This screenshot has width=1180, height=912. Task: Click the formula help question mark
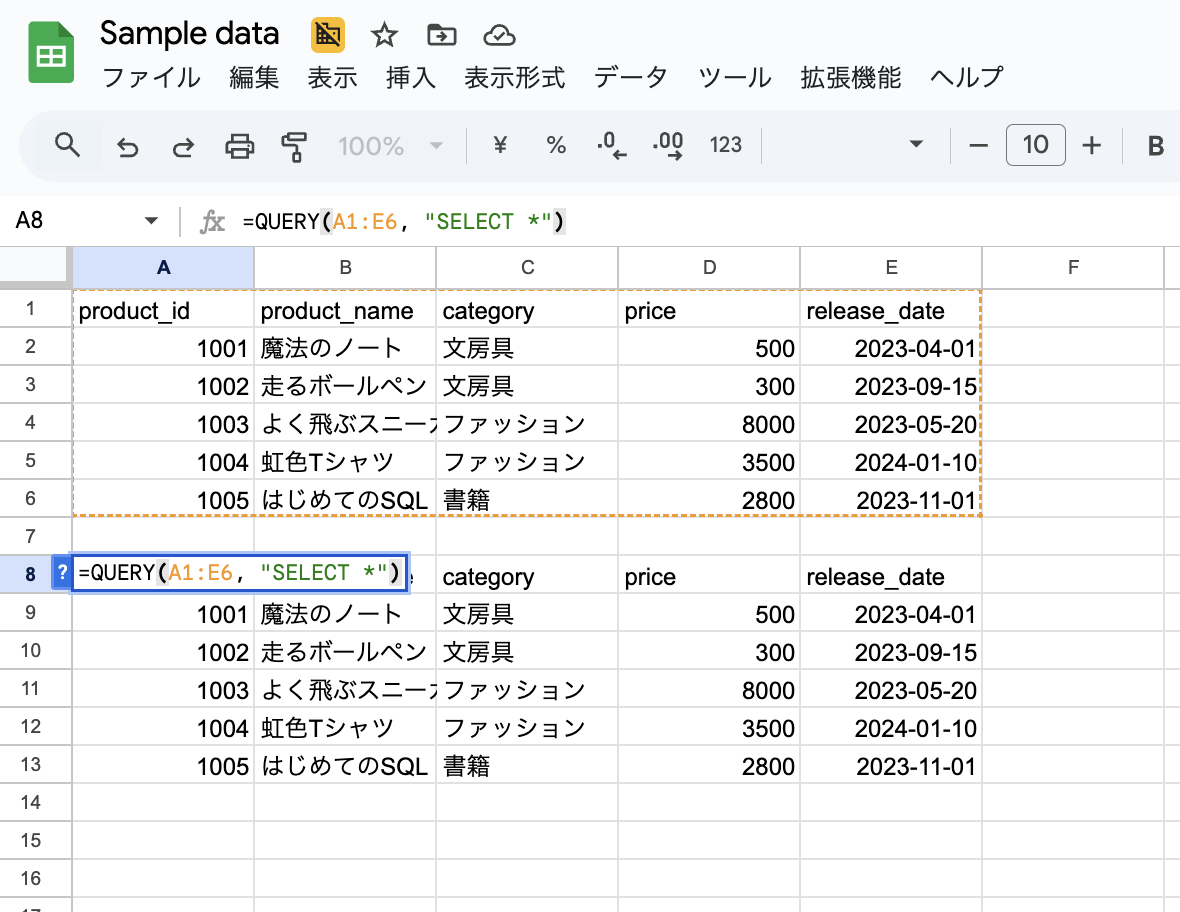coord(62,573)
